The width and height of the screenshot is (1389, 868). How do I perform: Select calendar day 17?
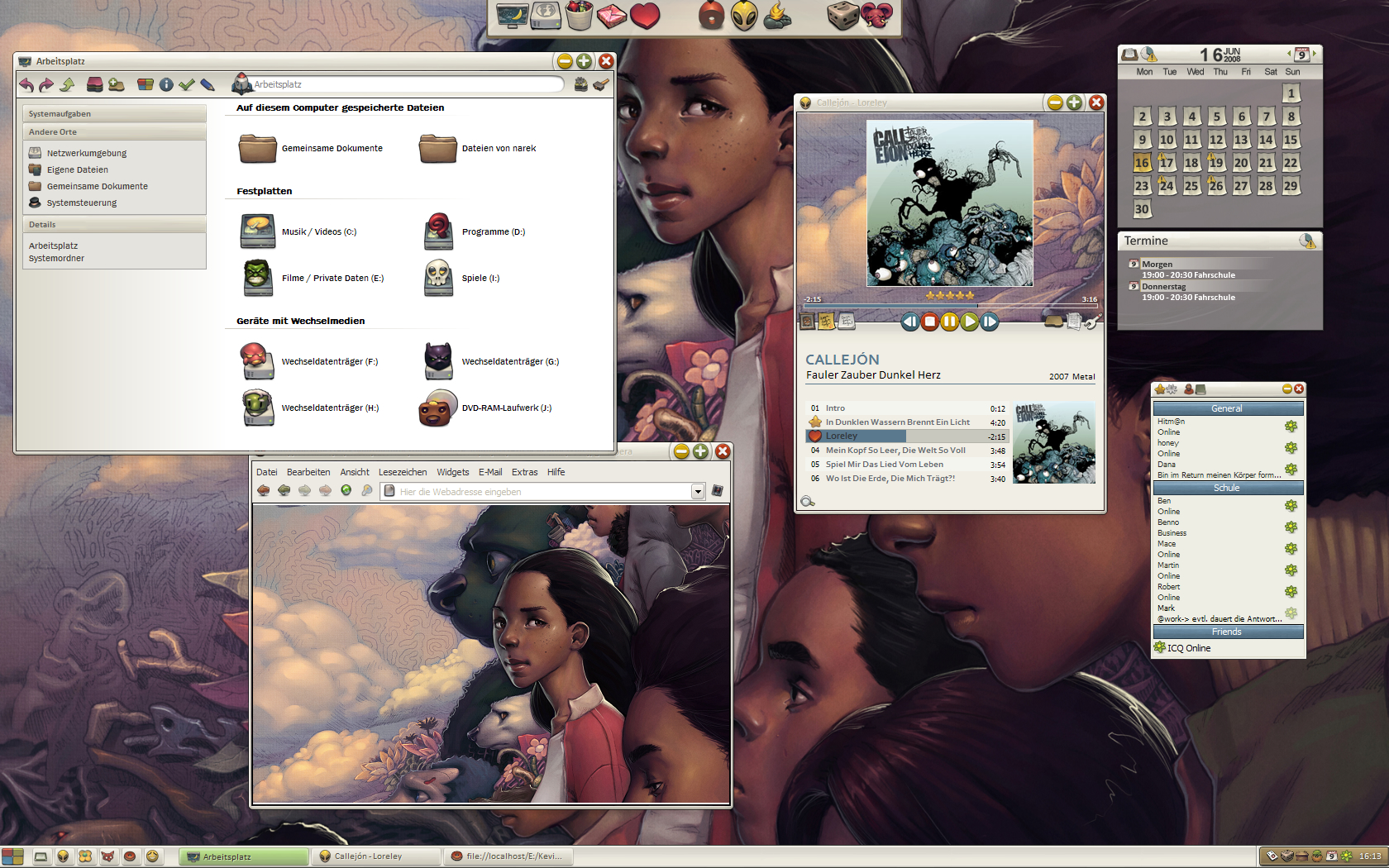click(x=1167, y=163)
